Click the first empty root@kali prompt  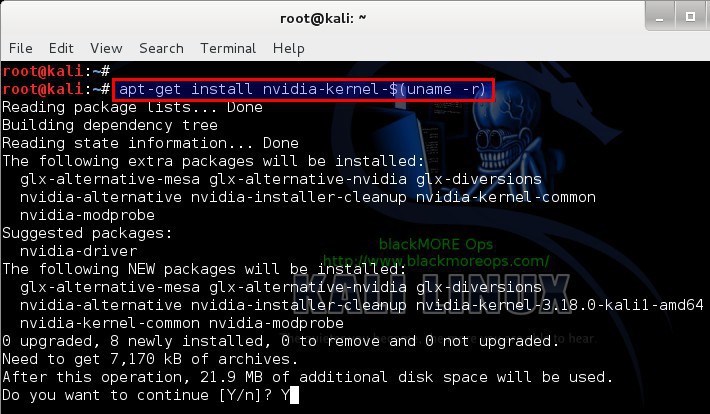[x=56, y=71]
